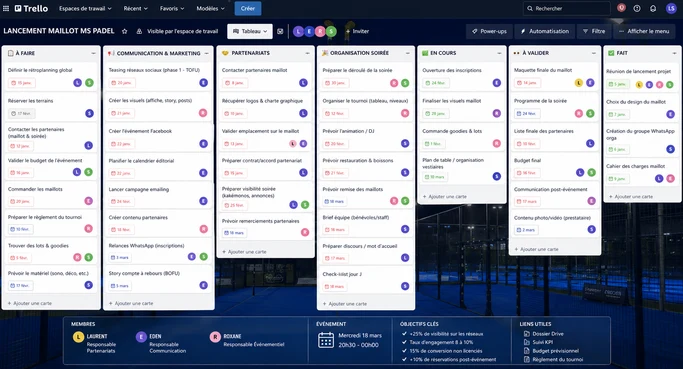Open the app switcher grid icon
Image resolution: width=683 pixels, height=369 pixels.
(6, 8)
